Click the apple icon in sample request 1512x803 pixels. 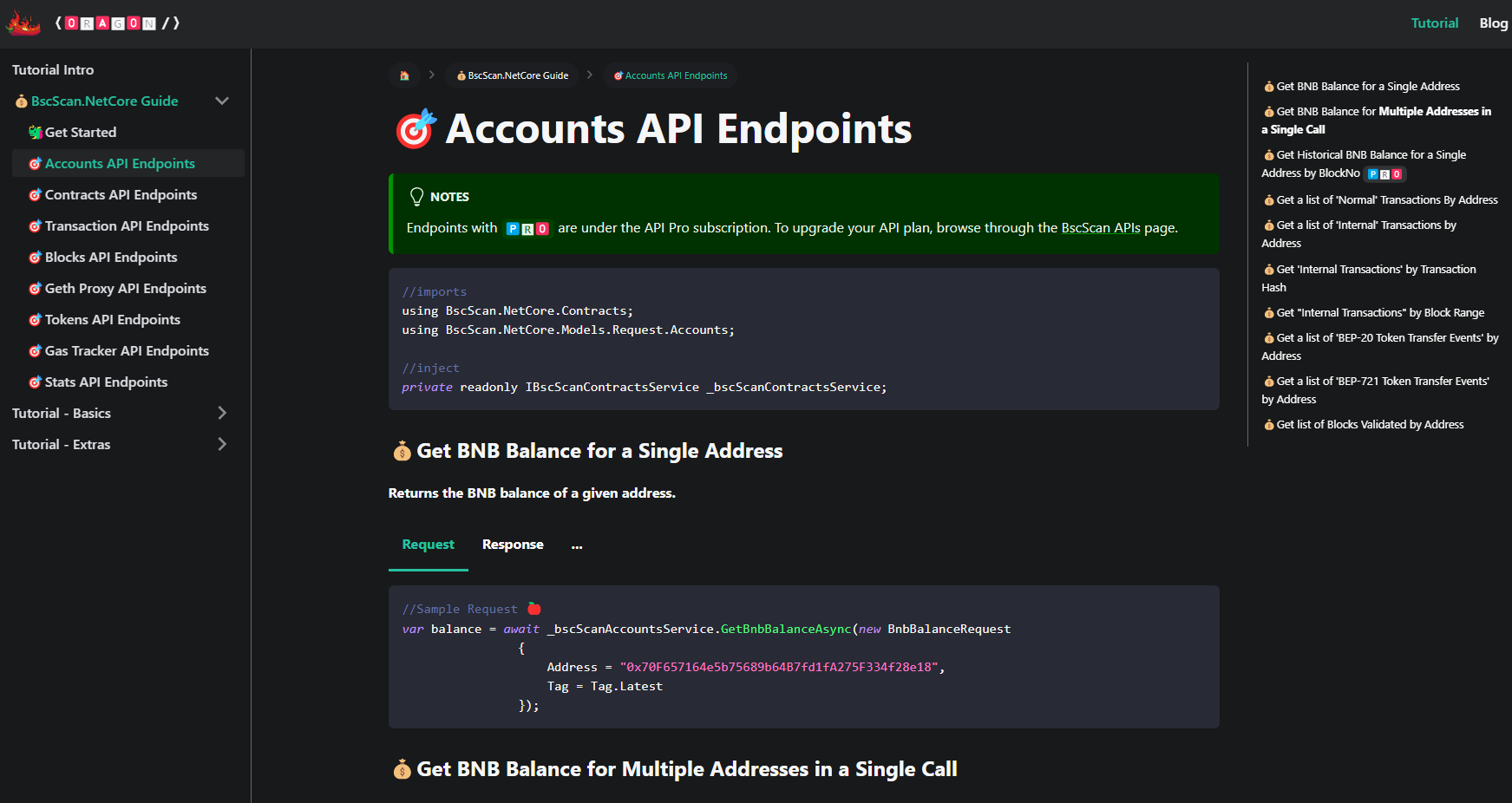click(x=534, y=609)
